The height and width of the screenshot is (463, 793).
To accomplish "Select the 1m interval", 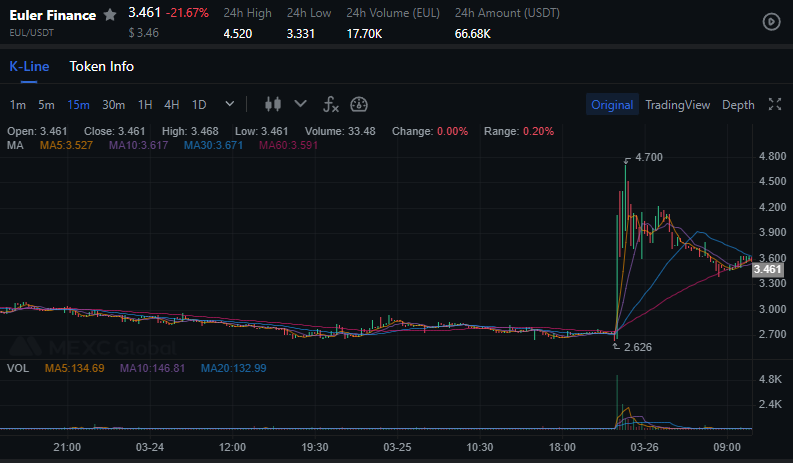I will [x=18, y=105].
